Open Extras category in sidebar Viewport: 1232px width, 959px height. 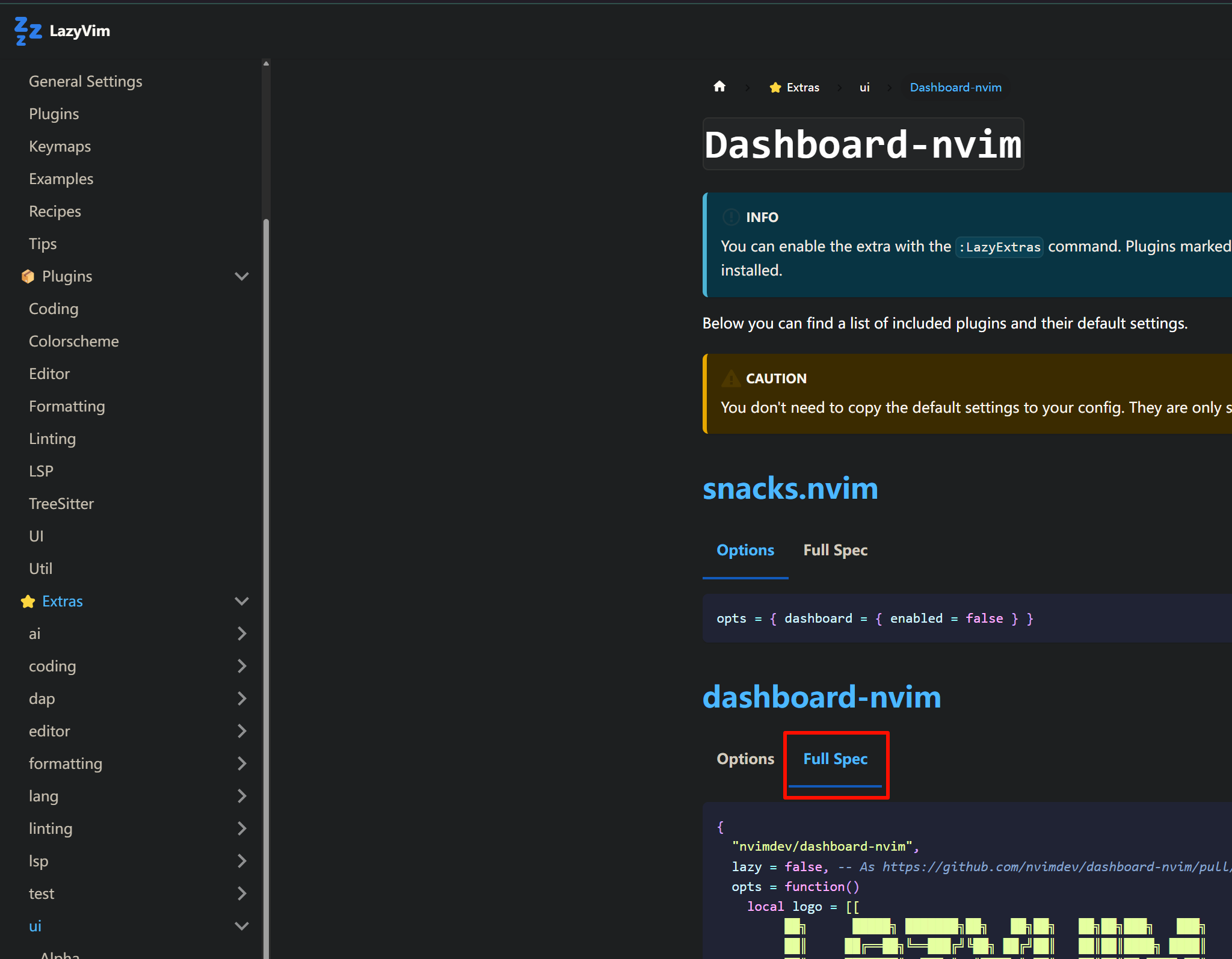[x=63, y=601]
